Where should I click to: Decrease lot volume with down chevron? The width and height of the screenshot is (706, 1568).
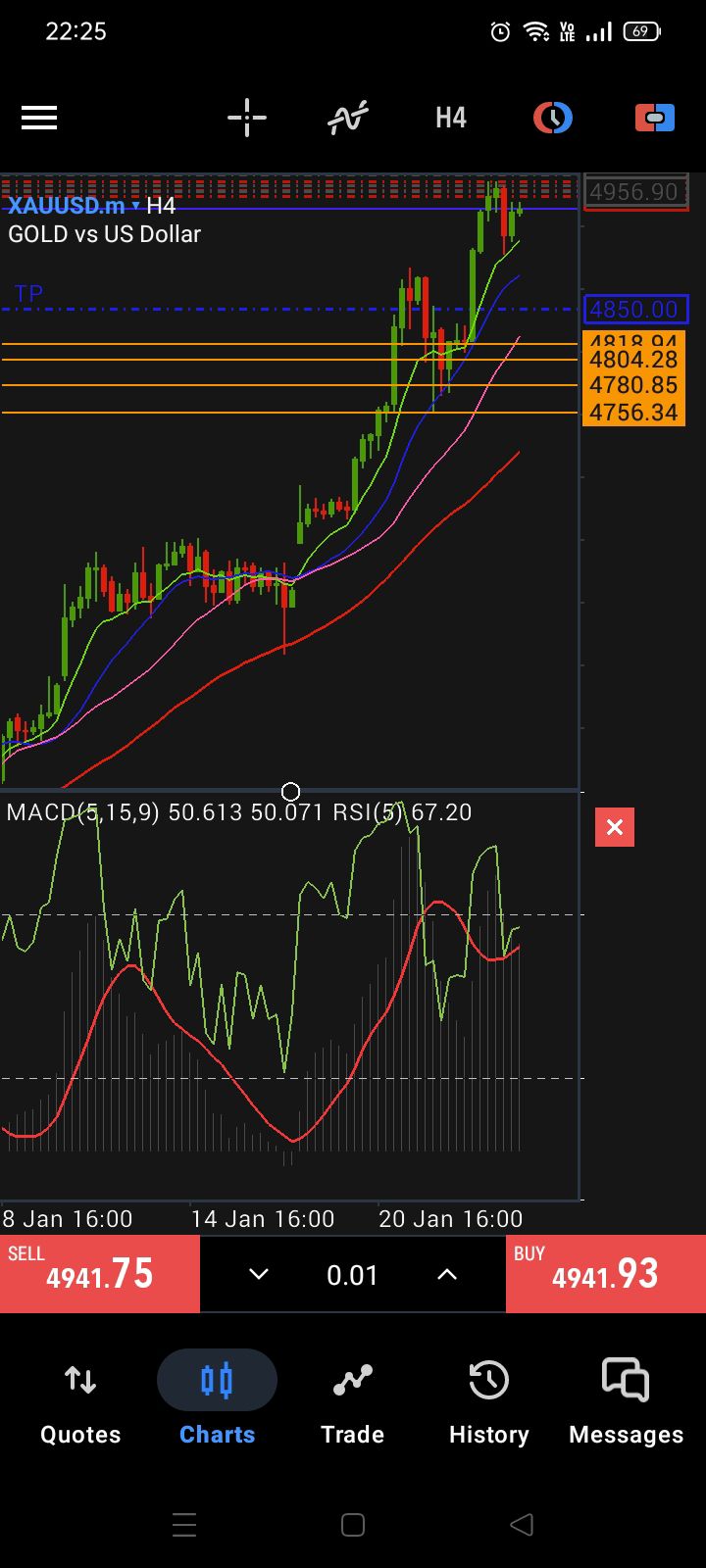[259, 1274]
